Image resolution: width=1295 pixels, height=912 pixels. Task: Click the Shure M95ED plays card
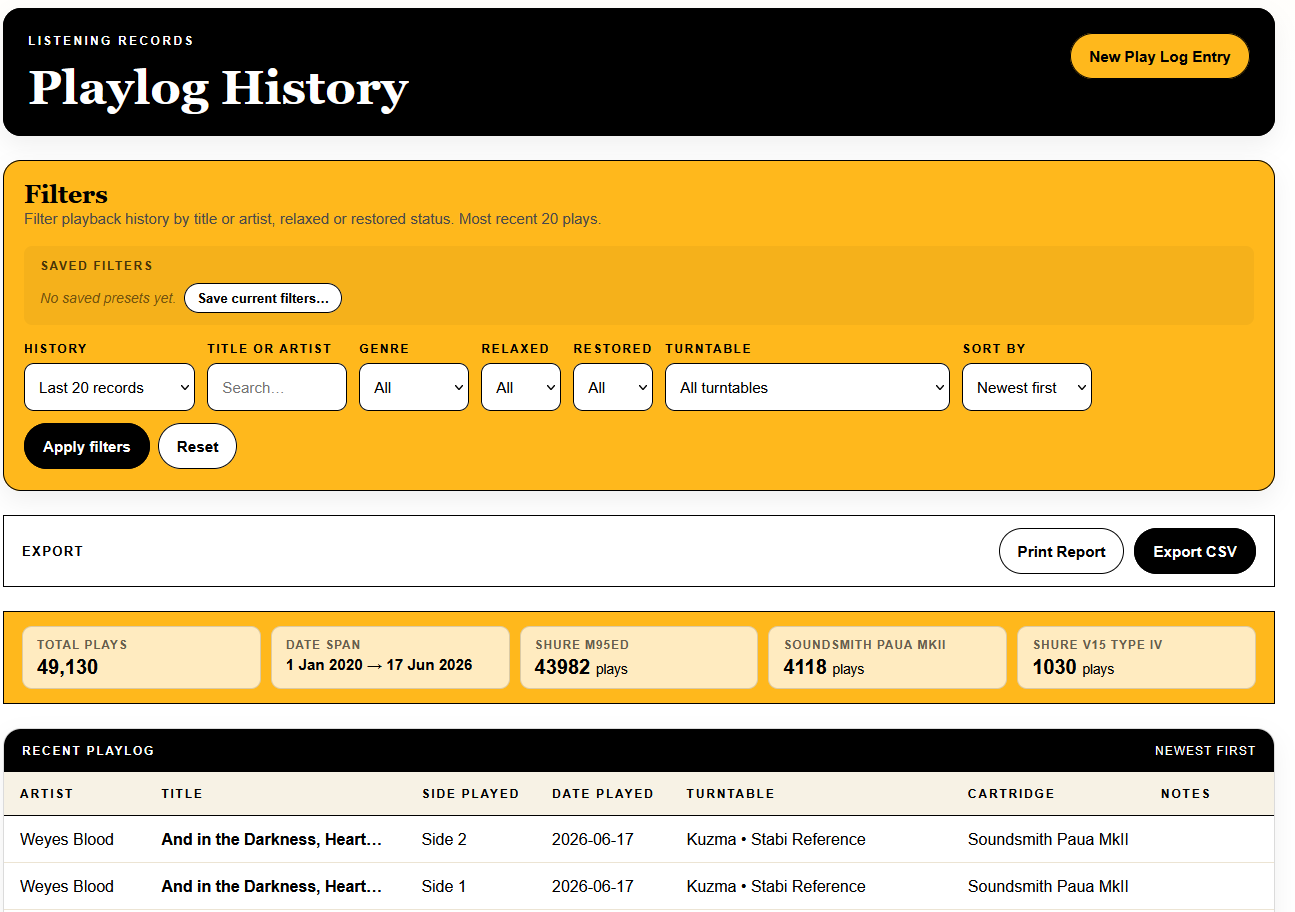click(x=639, y=657)
